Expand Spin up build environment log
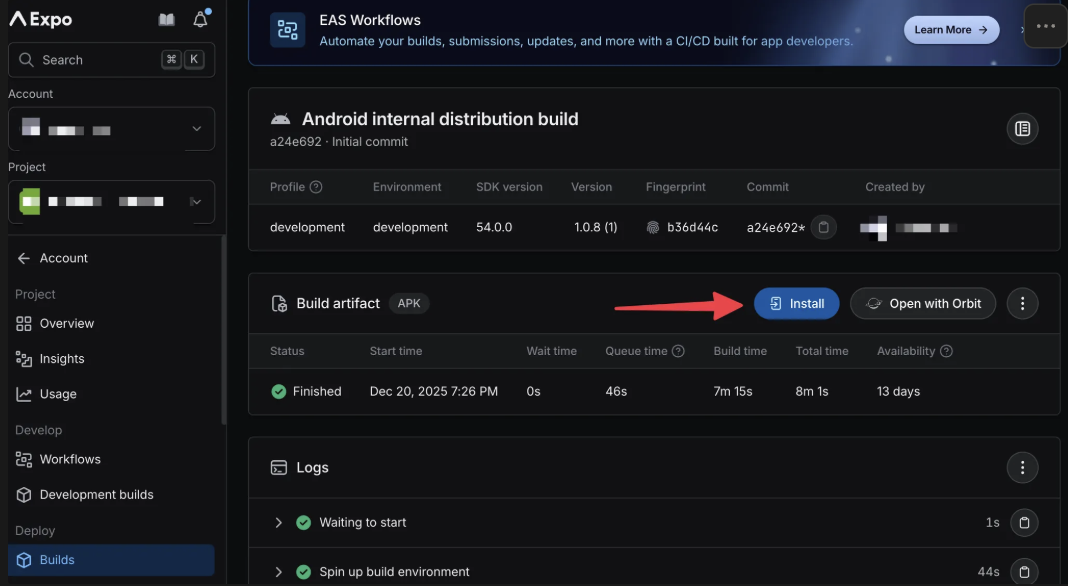This screenshot has height=586, width=1068. (279, 572)
